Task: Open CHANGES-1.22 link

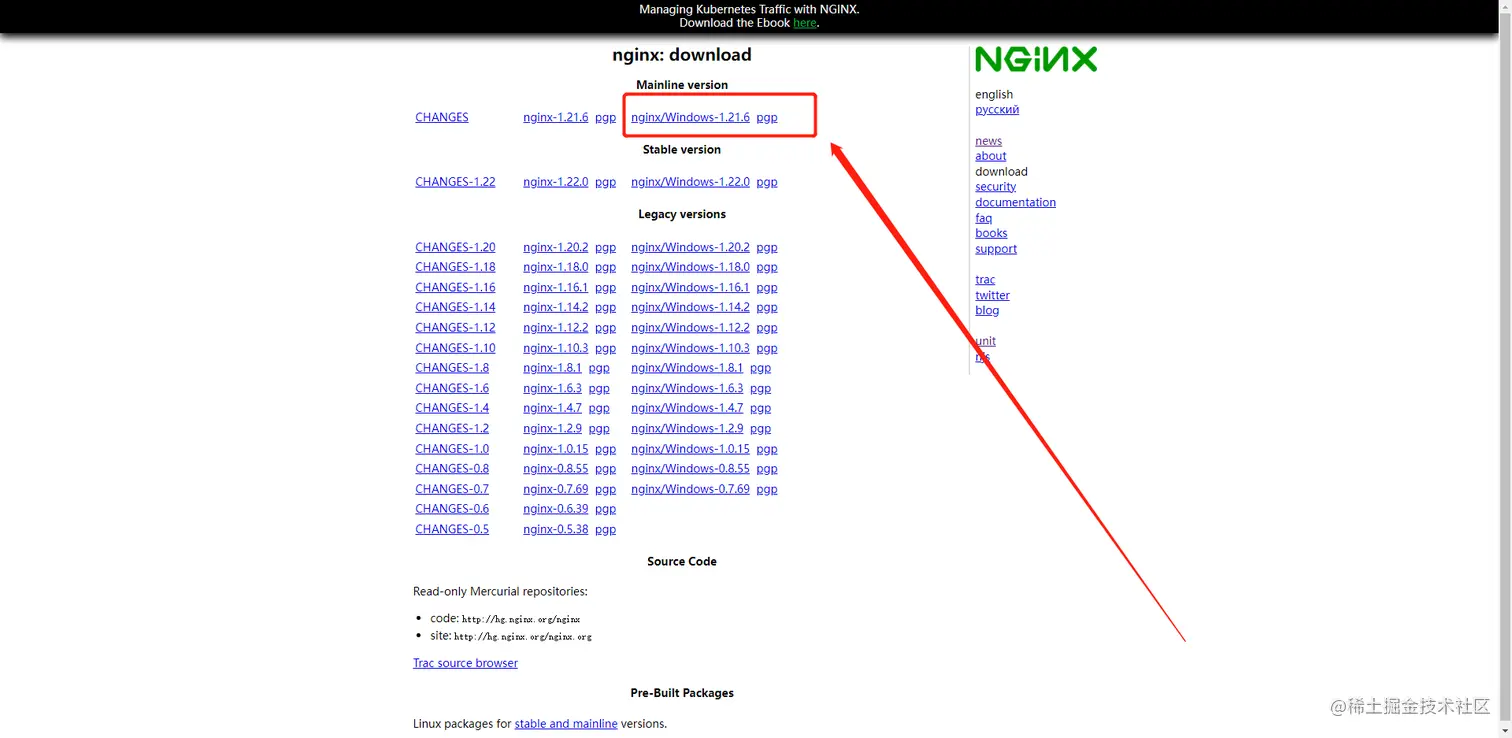Action: 455,182
